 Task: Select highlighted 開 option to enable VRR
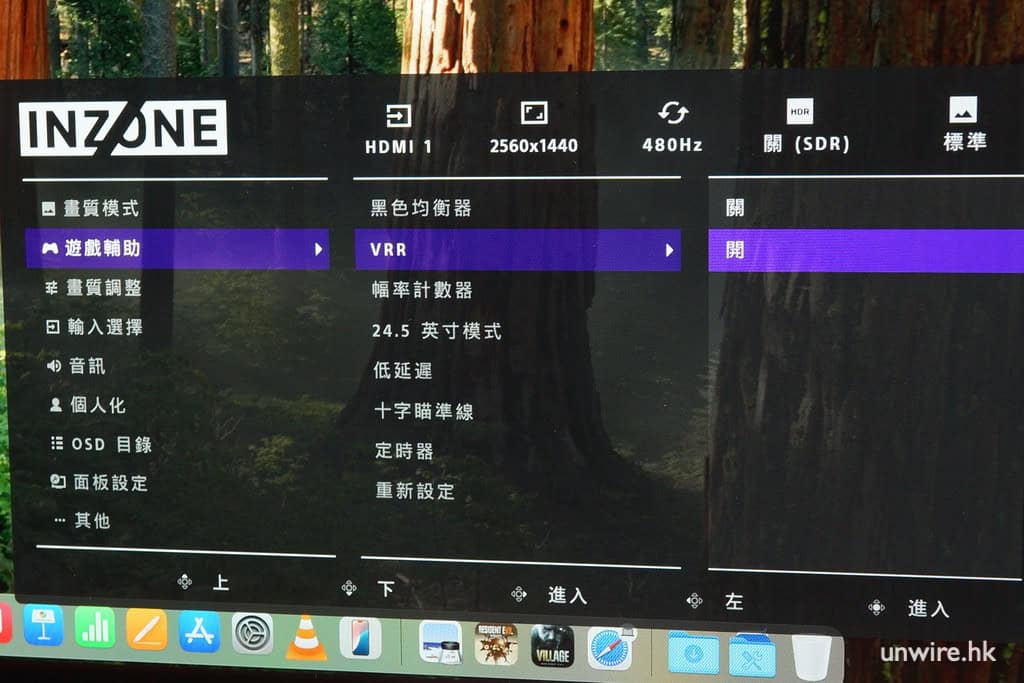click(735, 250)
